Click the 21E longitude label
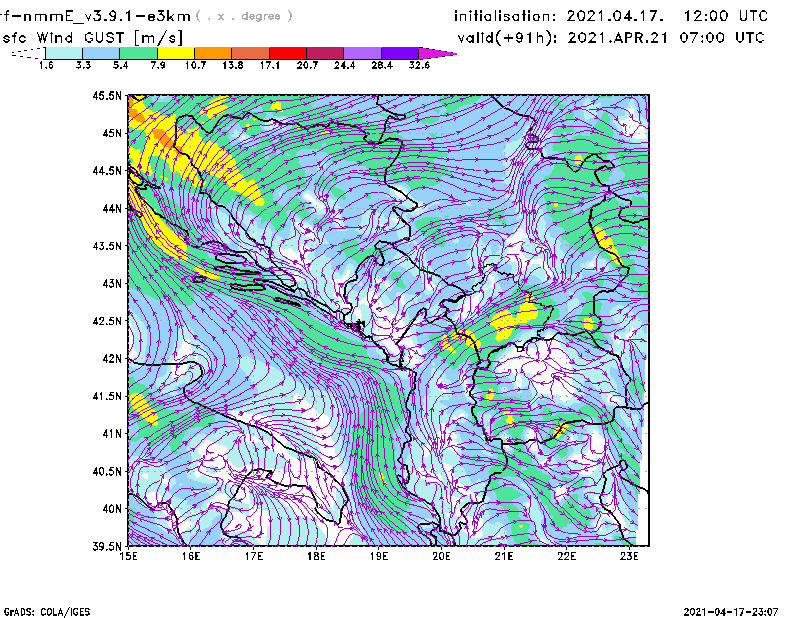Image resolution: width=800 pixels, height=618 pixels. [x=504, y=556]
